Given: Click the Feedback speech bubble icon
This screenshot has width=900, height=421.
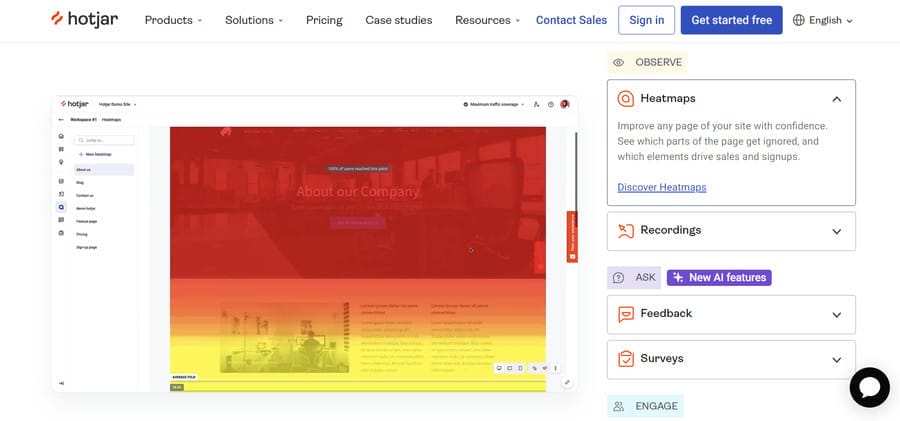Looking at the screenshot, I should tap(626, 314).
